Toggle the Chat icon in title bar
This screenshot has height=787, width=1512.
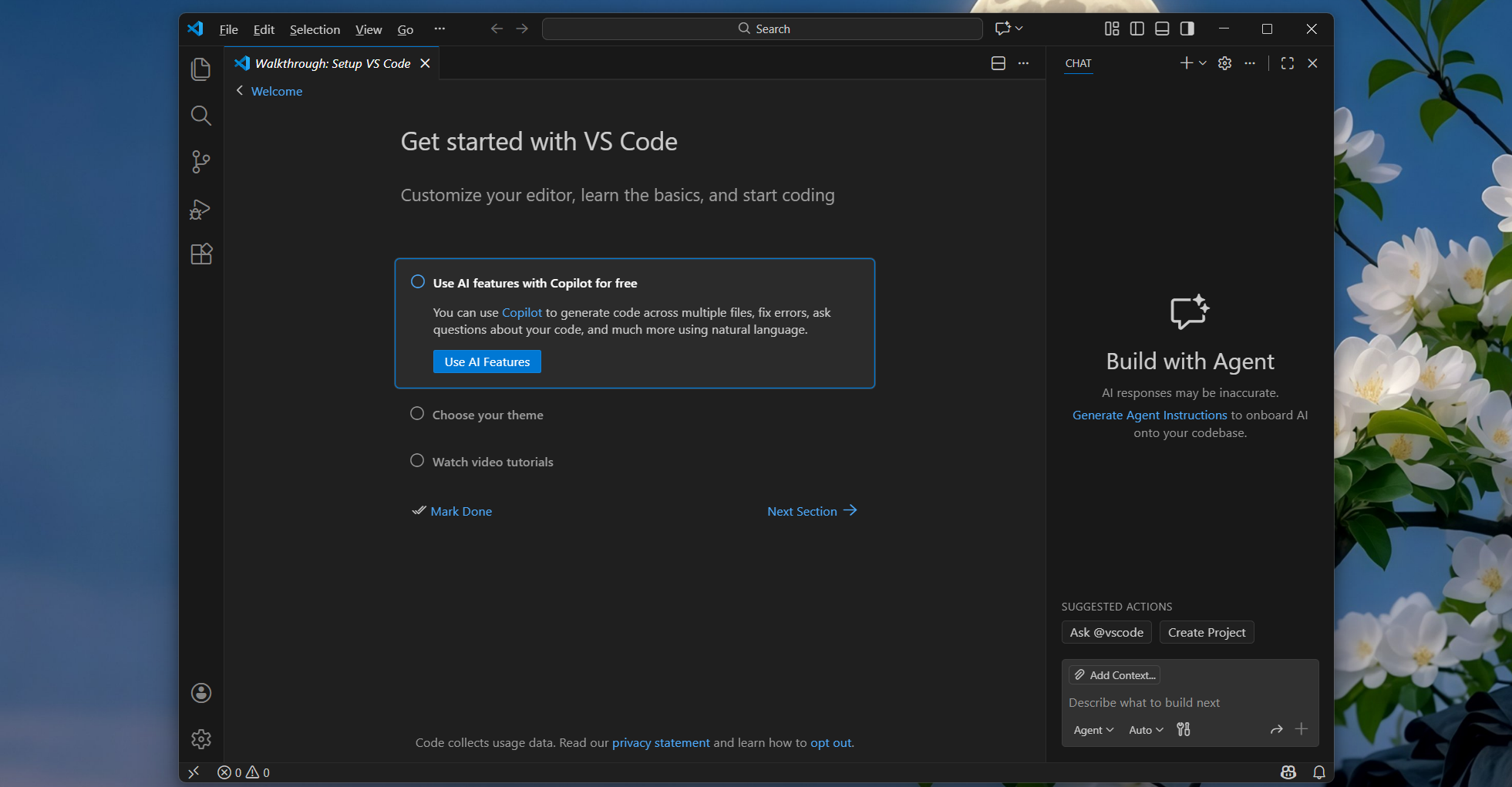[1002, 29]
